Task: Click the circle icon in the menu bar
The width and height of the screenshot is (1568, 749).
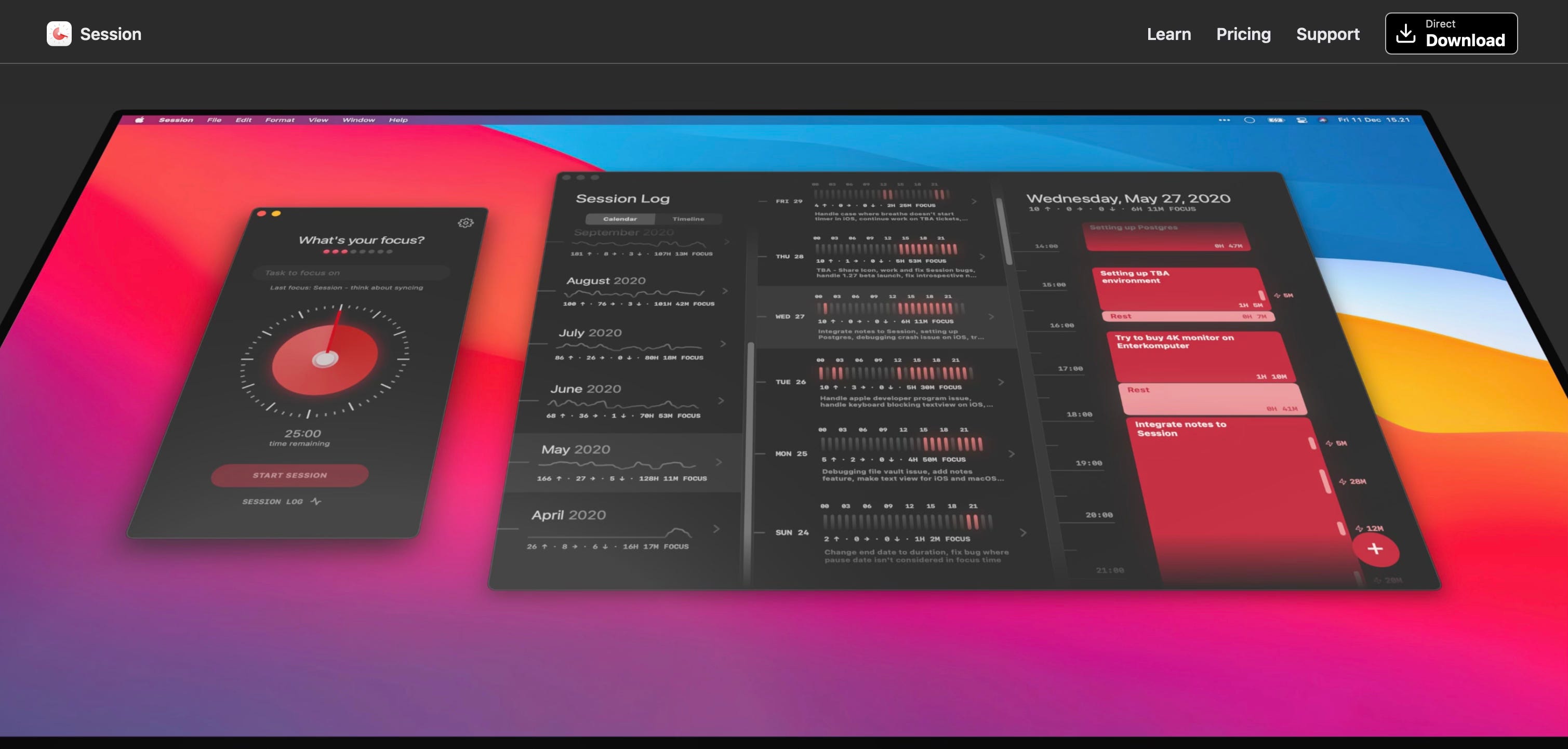Action: [x=1249, y=120]
